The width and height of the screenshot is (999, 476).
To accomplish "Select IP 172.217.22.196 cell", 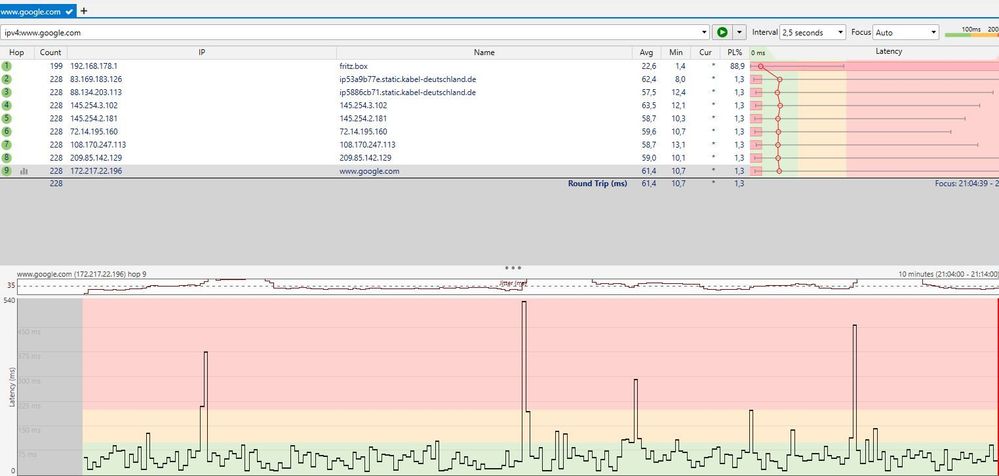I will 96,171.
